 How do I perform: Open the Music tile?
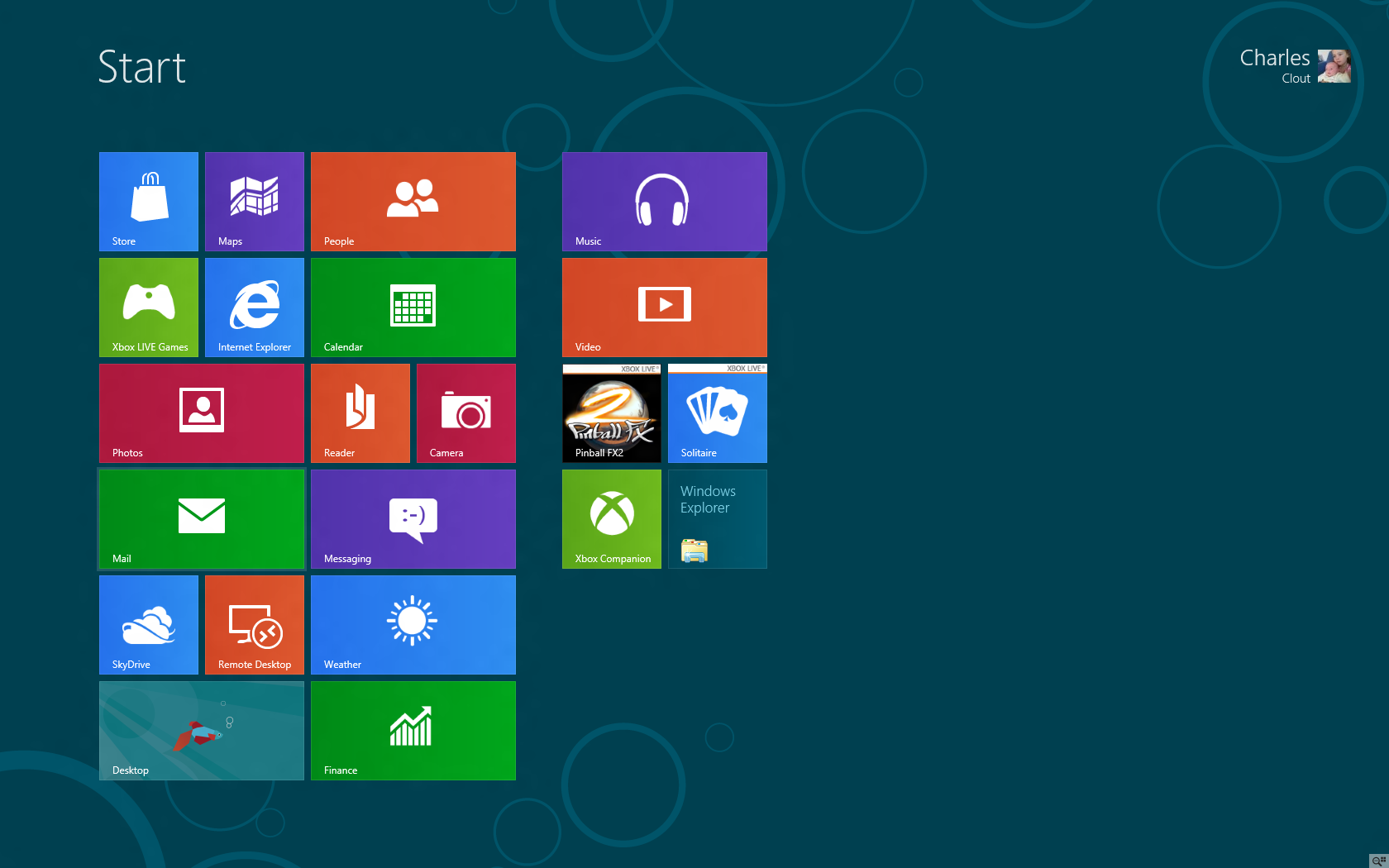pos(665,202)
